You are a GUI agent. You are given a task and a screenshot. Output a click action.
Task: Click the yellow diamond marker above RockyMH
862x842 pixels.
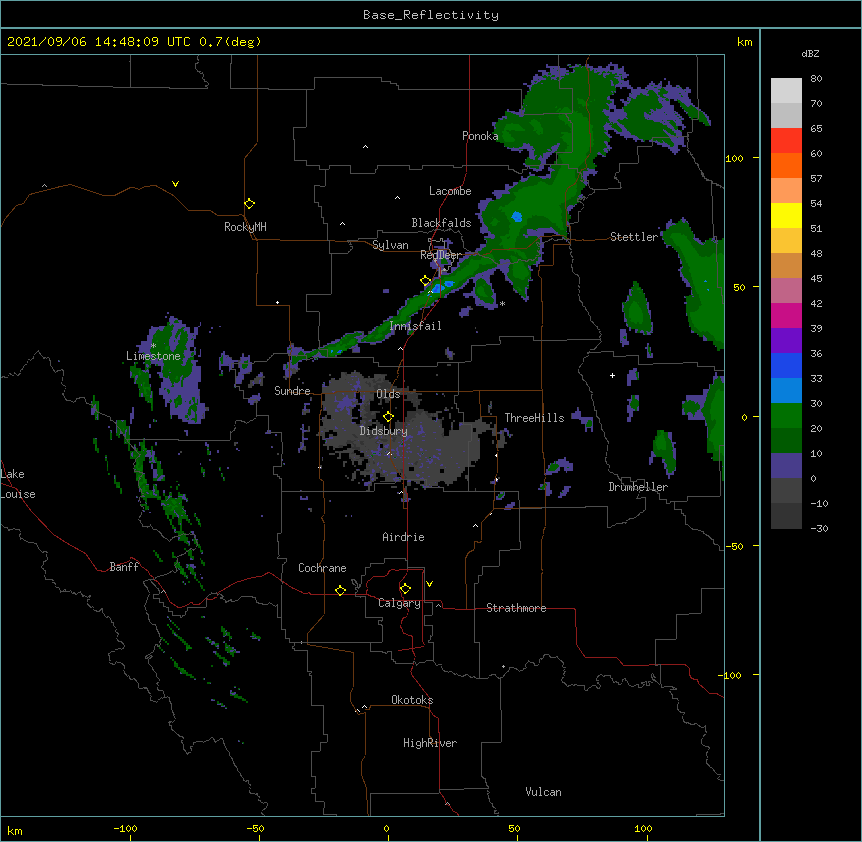(x=249, y=204)
